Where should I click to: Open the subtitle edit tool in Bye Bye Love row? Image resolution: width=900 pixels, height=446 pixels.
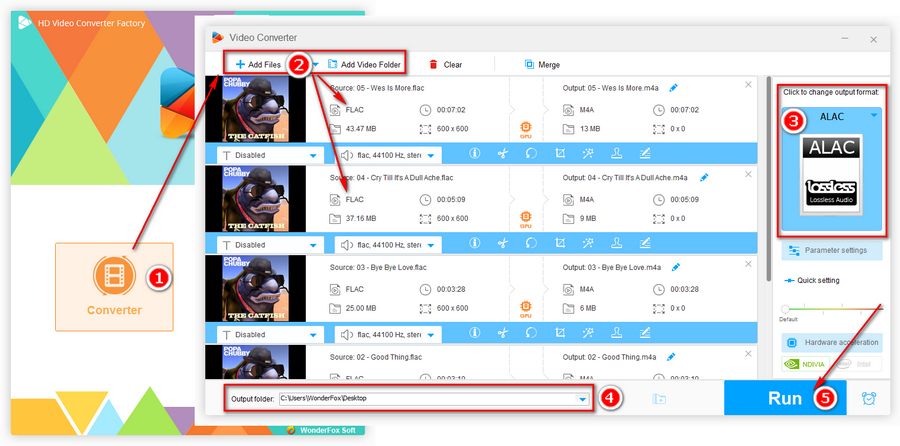[x=645, y=332]
